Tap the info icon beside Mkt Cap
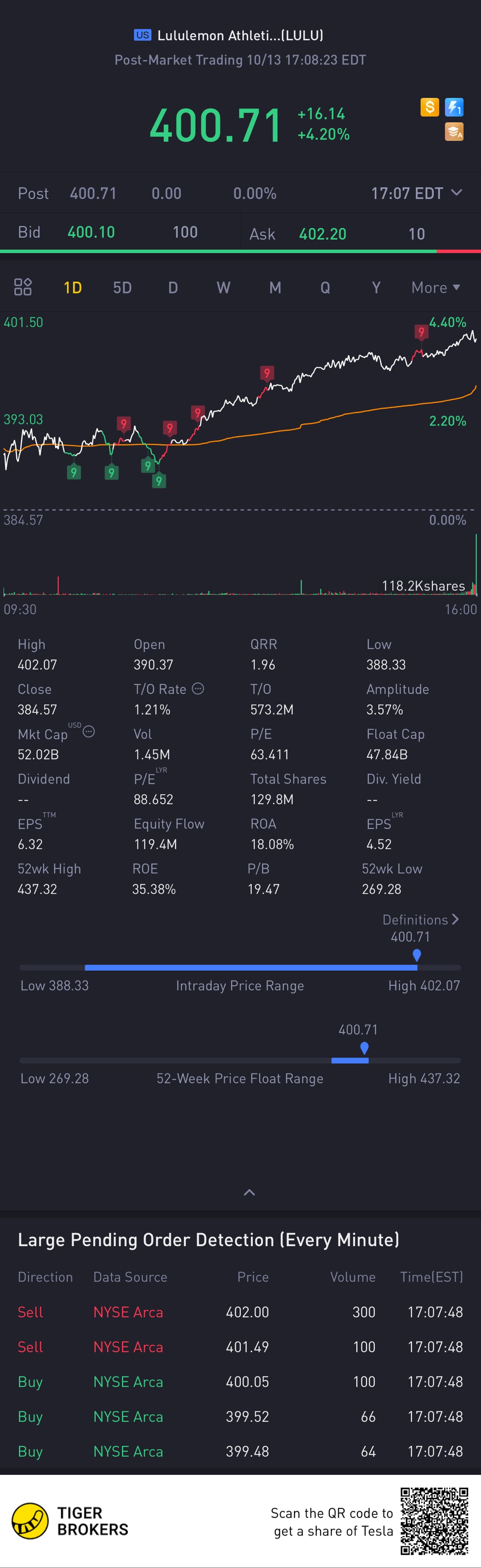The image size is (481, 1568). click(89, 731)
